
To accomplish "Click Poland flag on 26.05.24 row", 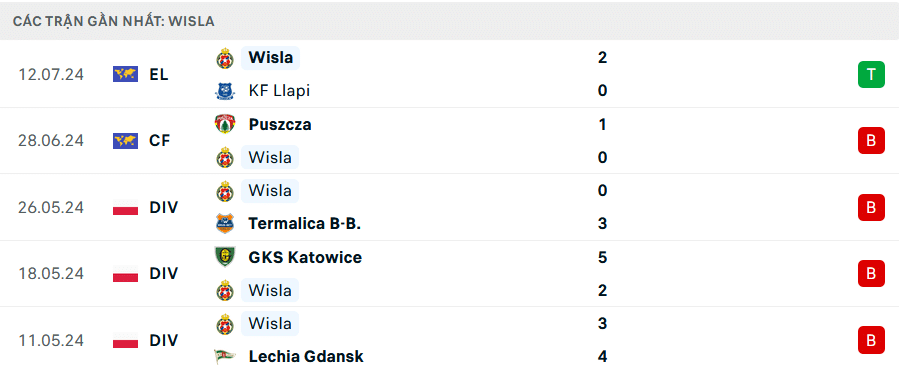I will click(x=126, y=207).
